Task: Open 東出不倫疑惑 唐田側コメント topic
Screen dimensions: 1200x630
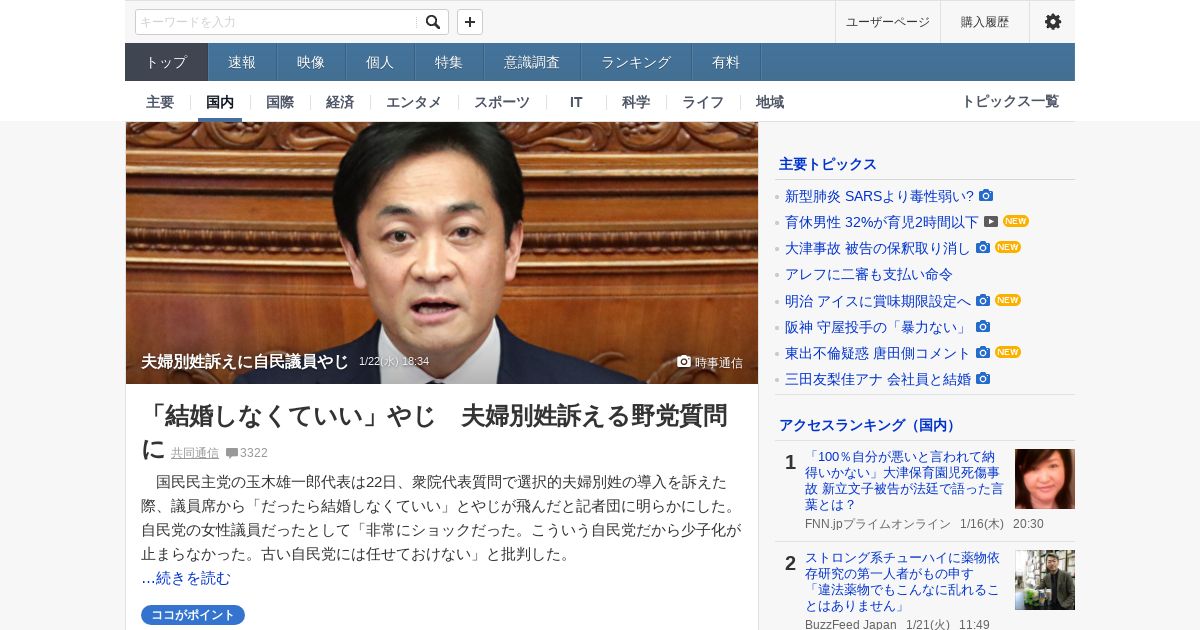Action: [878, 353]
